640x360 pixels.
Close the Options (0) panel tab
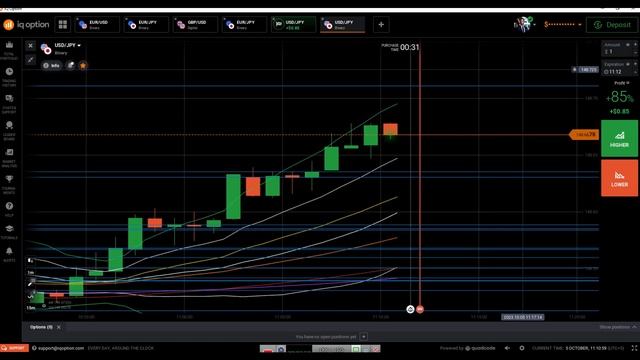[59, 327]
